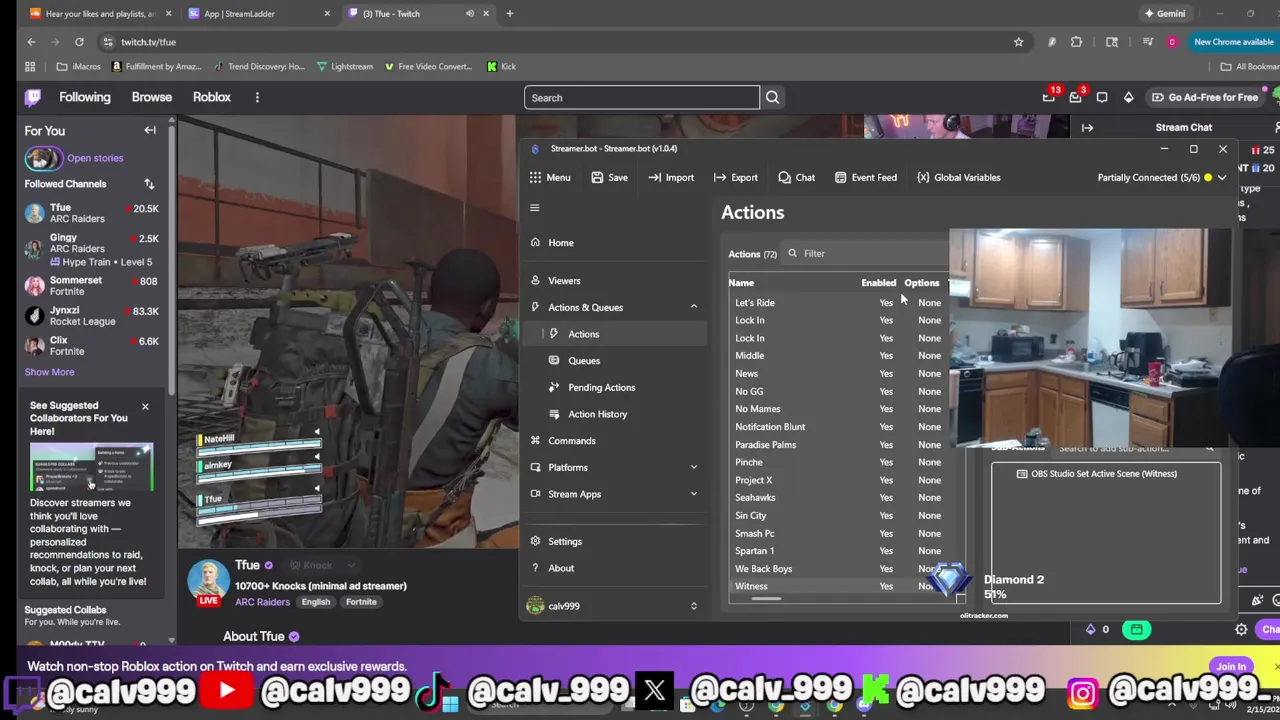Open Browse page on Twitch
1280x720 pixels.
point(152,97)
